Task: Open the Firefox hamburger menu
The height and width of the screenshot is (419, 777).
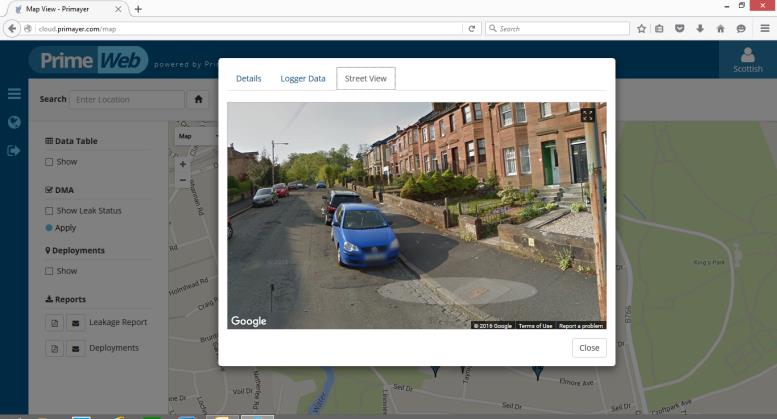Action: tap(765, 28)
